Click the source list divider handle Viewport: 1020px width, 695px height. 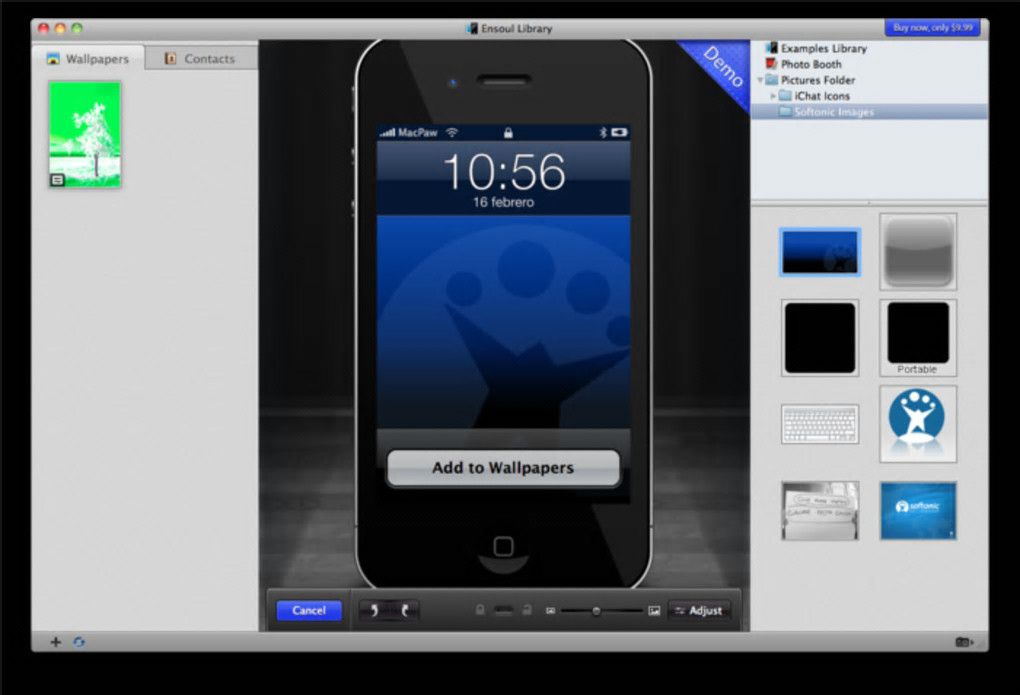point(869,203)
